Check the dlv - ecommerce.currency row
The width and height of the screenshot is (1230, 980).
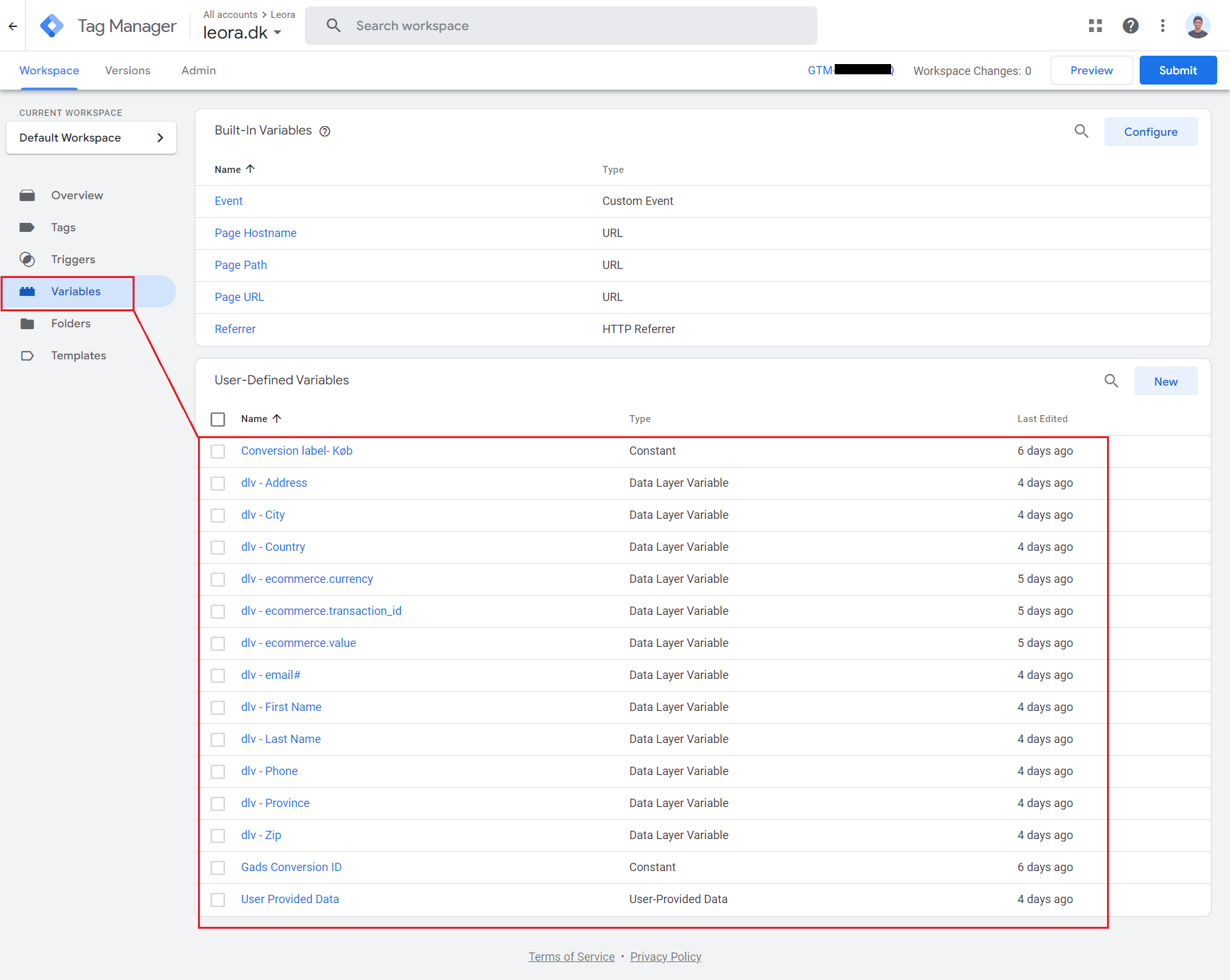pos(218,579)
